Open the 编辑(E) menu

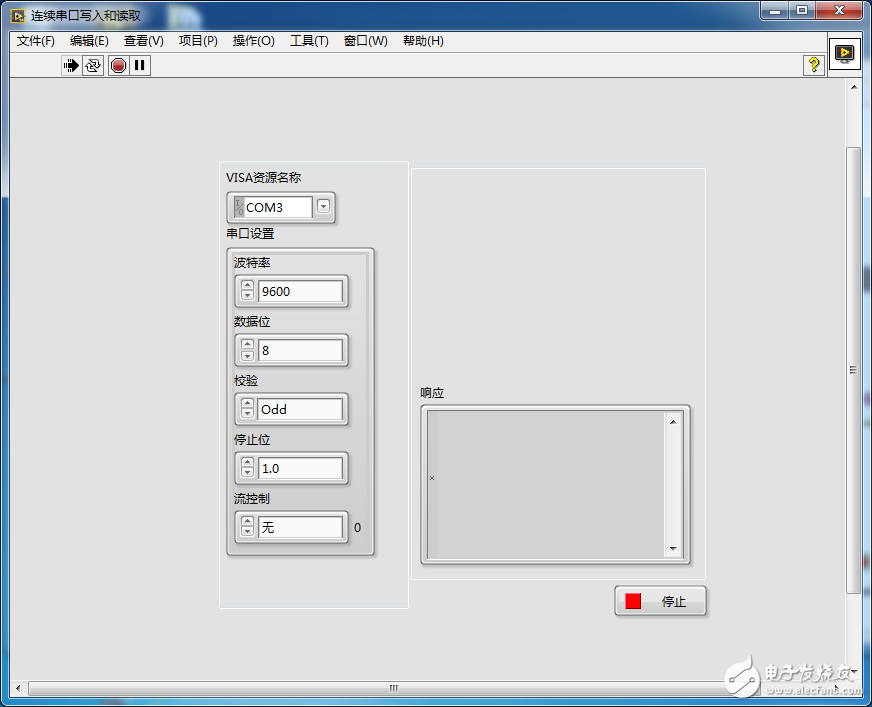click(89, 41)
